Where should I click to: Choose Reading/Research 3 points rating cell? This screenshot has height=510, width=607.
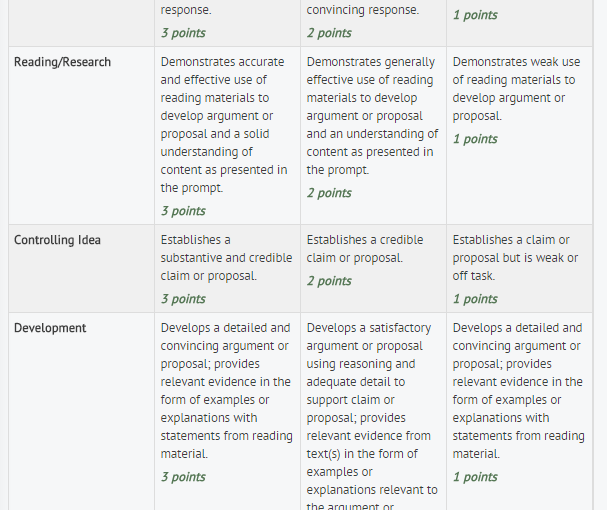[227, 136]
